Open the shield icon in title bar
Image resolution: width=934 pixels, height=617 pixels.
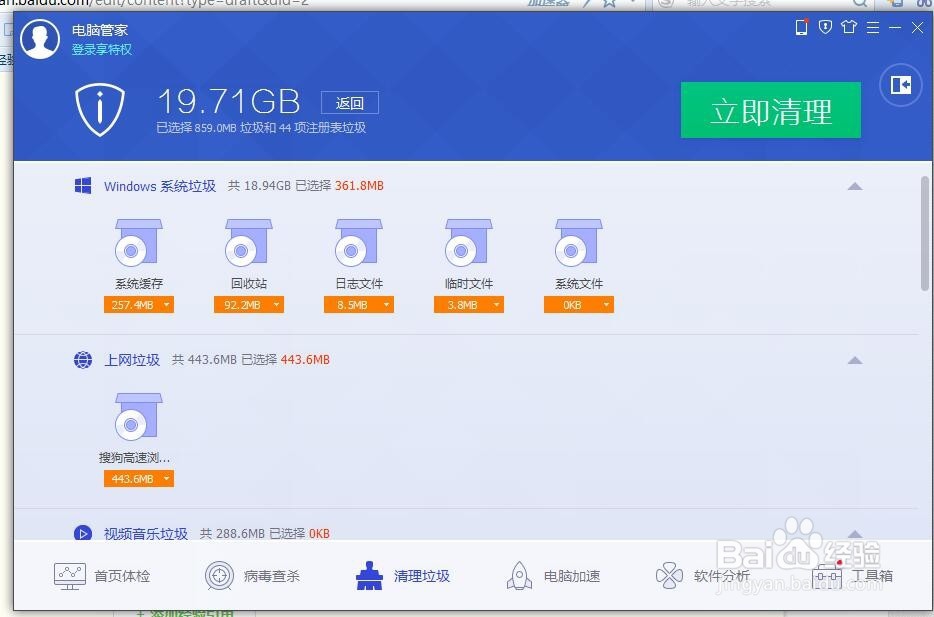825,27
